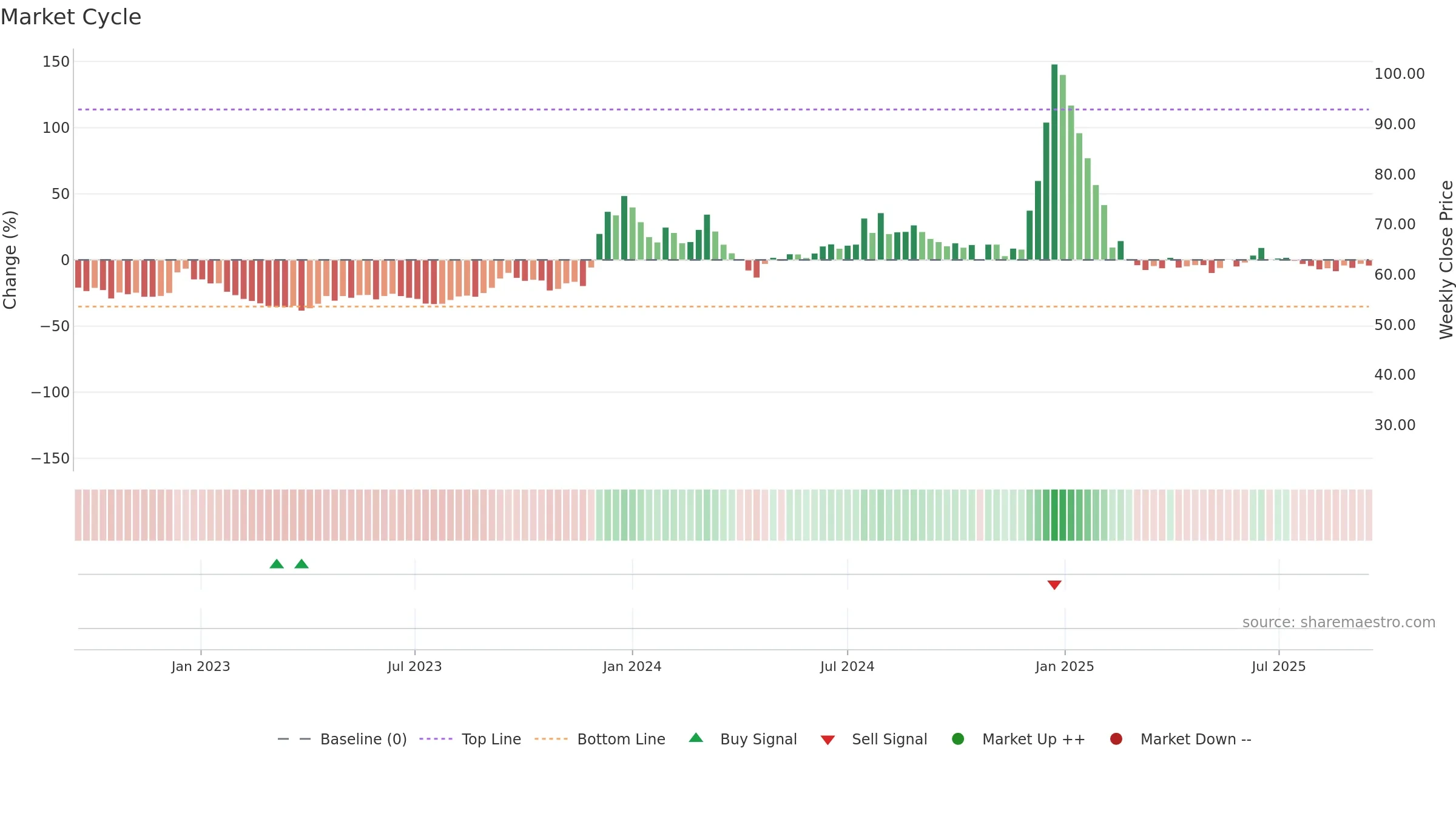The height and width of the screenshot is (819, 1456).
Task: Toggle the Top Line legend entry
Action: pos(470,739)
